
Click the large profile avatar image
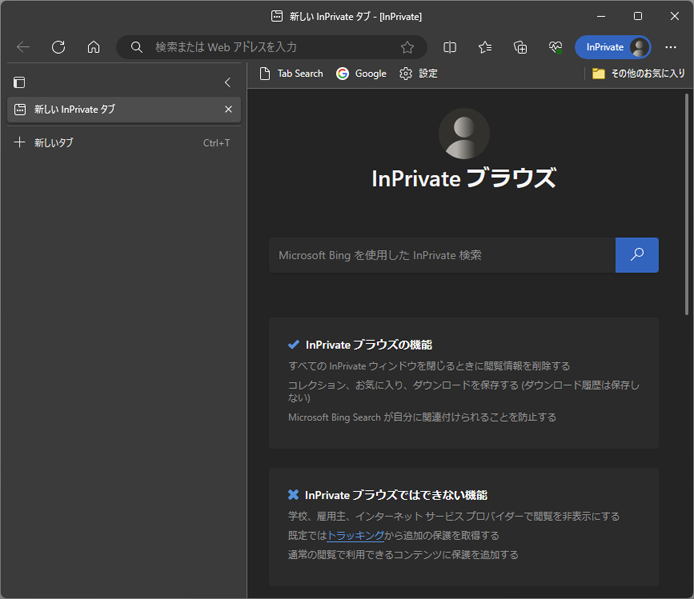(x=464, y=134)
